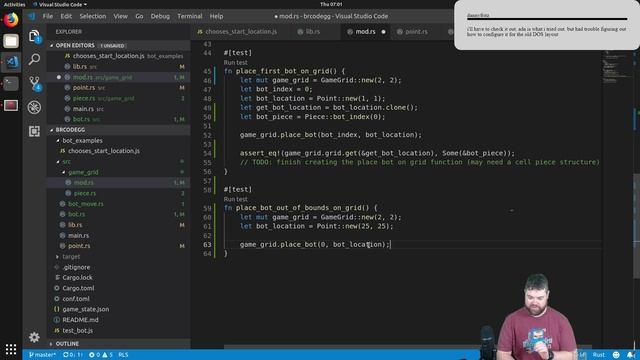Show Applications grid in dock
Screen dimensions: 640x360
[x=11, y=349]
